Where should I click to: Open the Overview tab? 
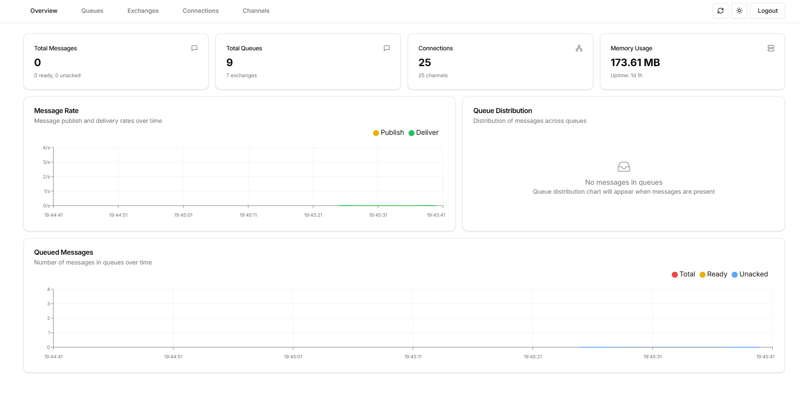click(44, 11)
